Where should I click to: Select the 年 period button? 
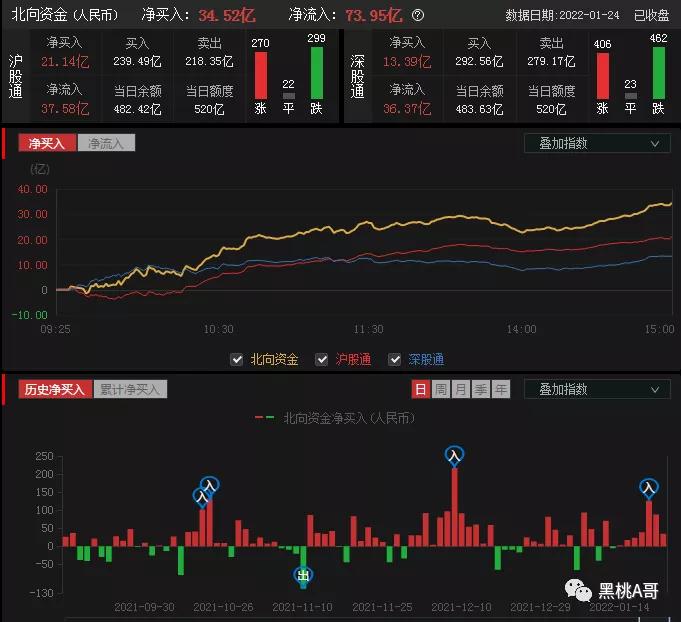click(x=500, y=389)
